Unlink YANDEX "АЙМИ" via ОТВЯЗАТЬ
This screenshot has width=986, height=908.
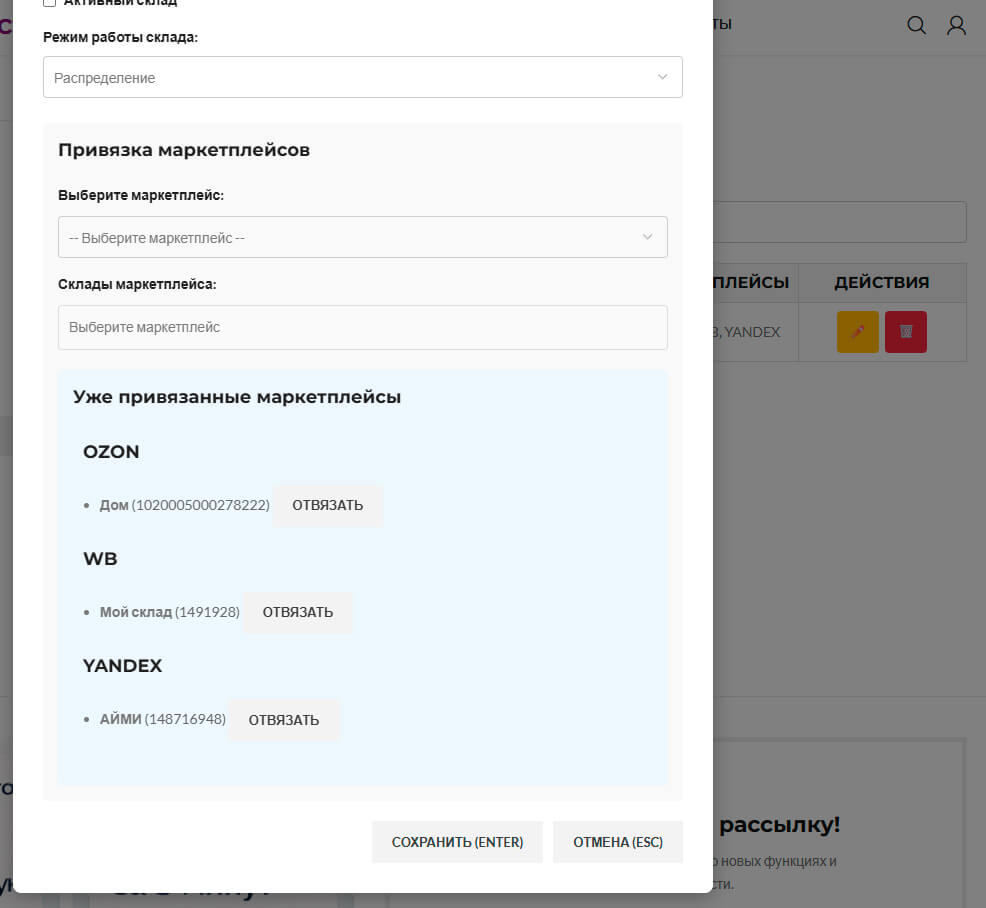click(284, 720)
